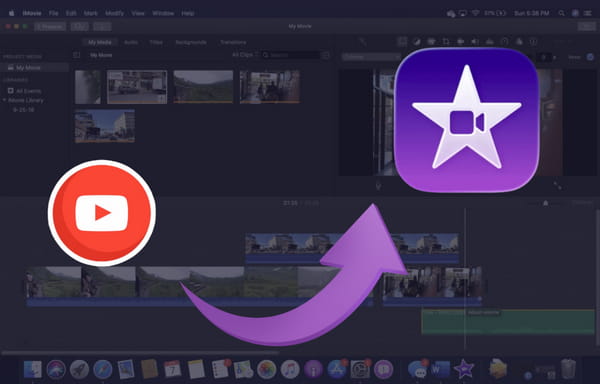600x384 pixels.
Task: Select the street storefront clip in timeline
Action: coord(432,286)
